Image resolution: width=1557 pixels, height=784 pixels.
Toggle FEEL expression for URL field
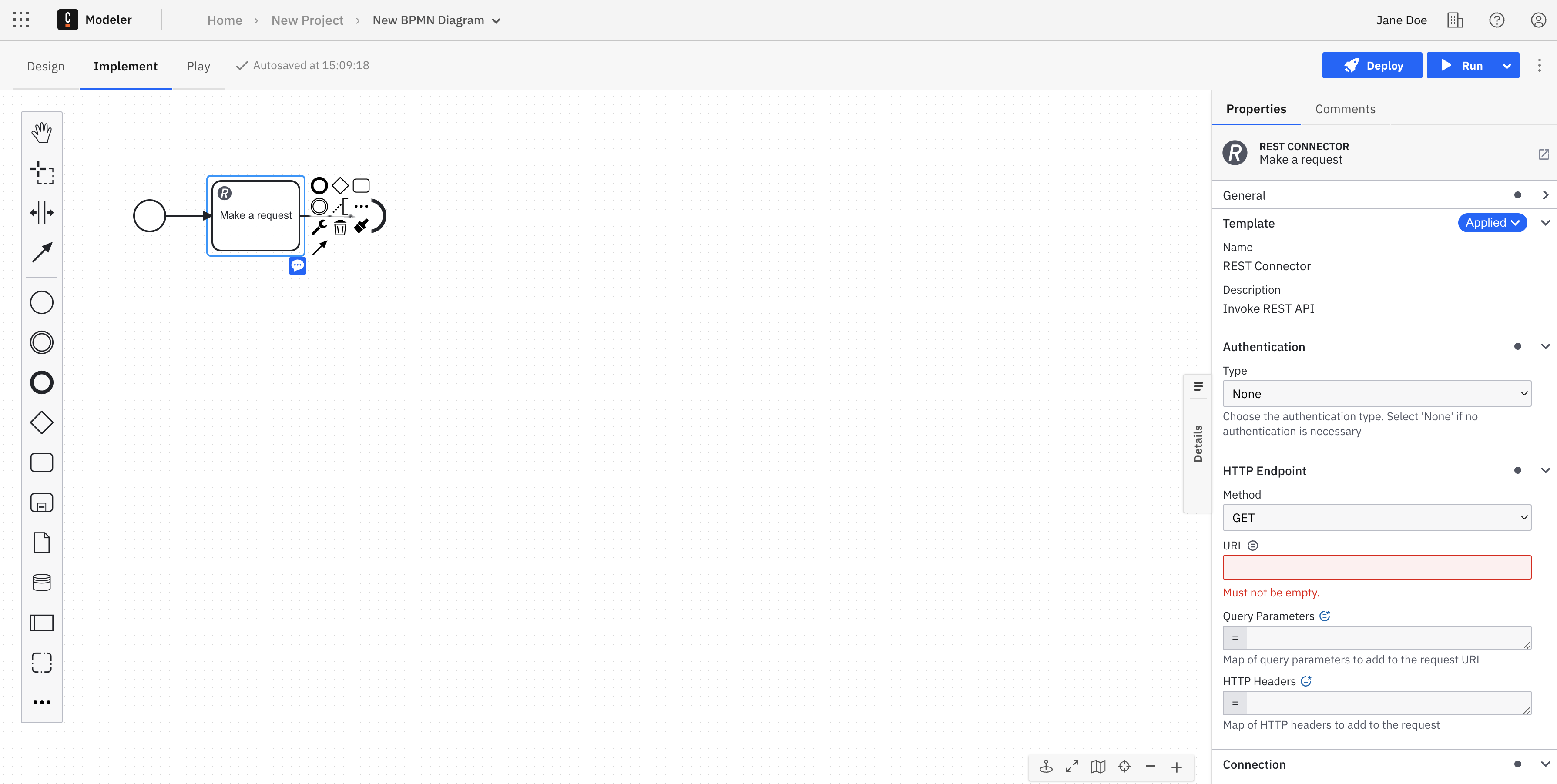pyautogui.click(x=1253, y=545)
